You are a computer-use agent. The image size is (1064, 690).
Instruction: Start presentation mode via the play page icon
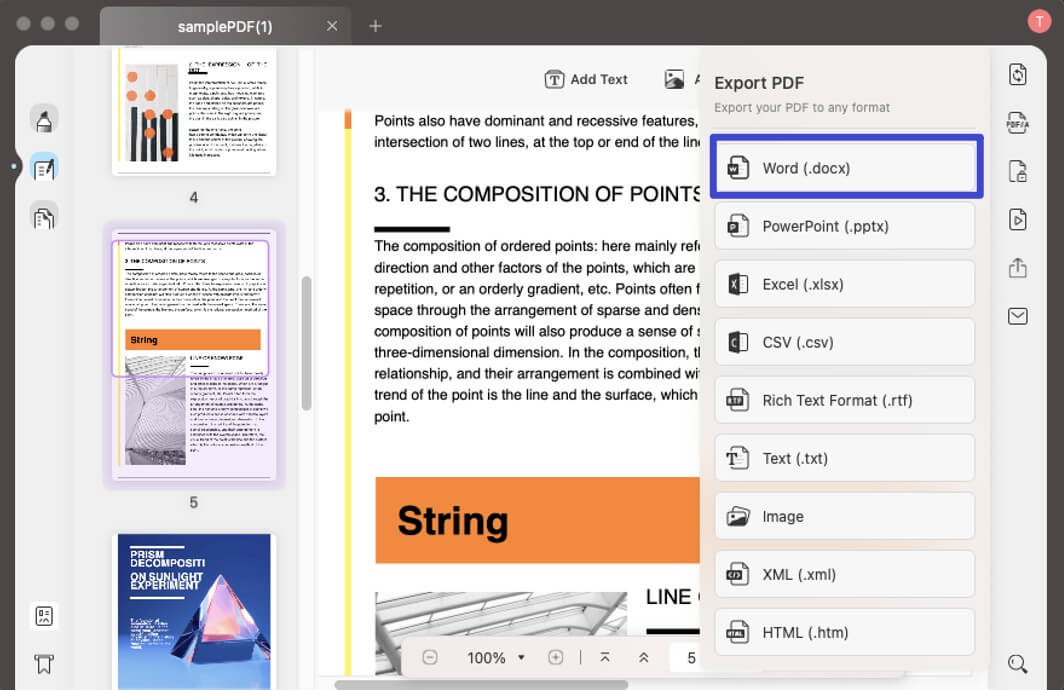click(1017, 219)
